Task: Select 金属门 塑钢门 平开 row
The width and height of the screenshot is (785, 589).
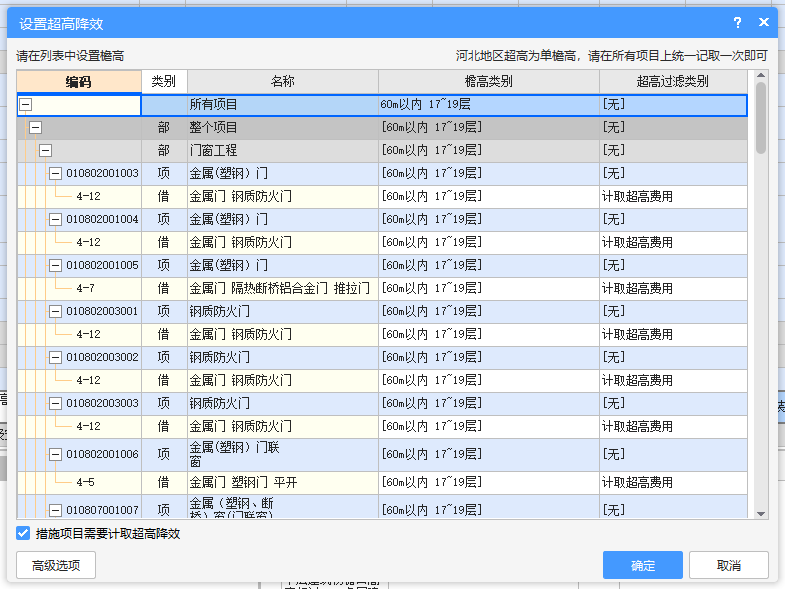Action: tap(283, 482)
